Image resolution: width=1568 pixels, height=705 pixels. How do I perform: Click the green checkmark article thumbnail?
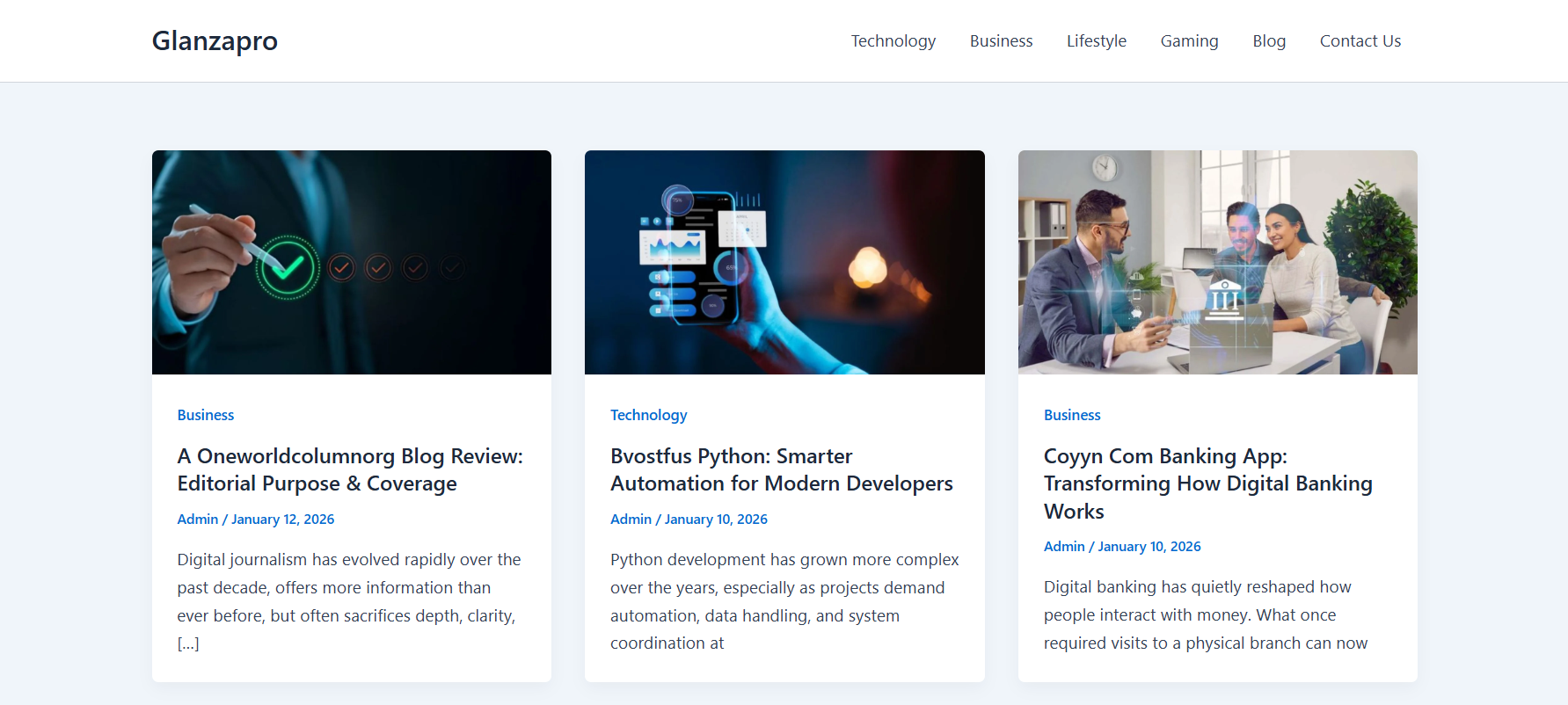351,262
